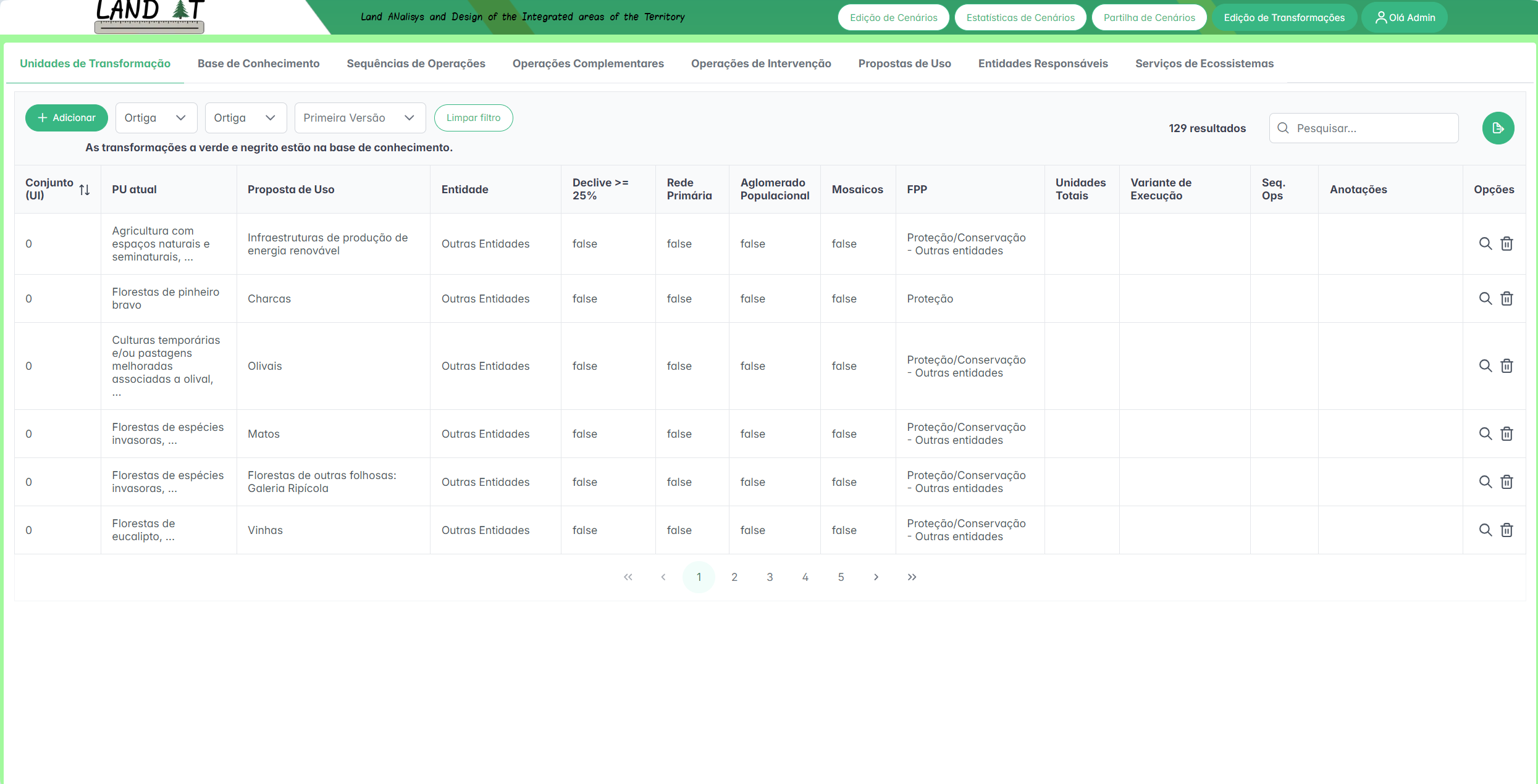
Task: Select current page 1 button
Action: tap(699, 577)
